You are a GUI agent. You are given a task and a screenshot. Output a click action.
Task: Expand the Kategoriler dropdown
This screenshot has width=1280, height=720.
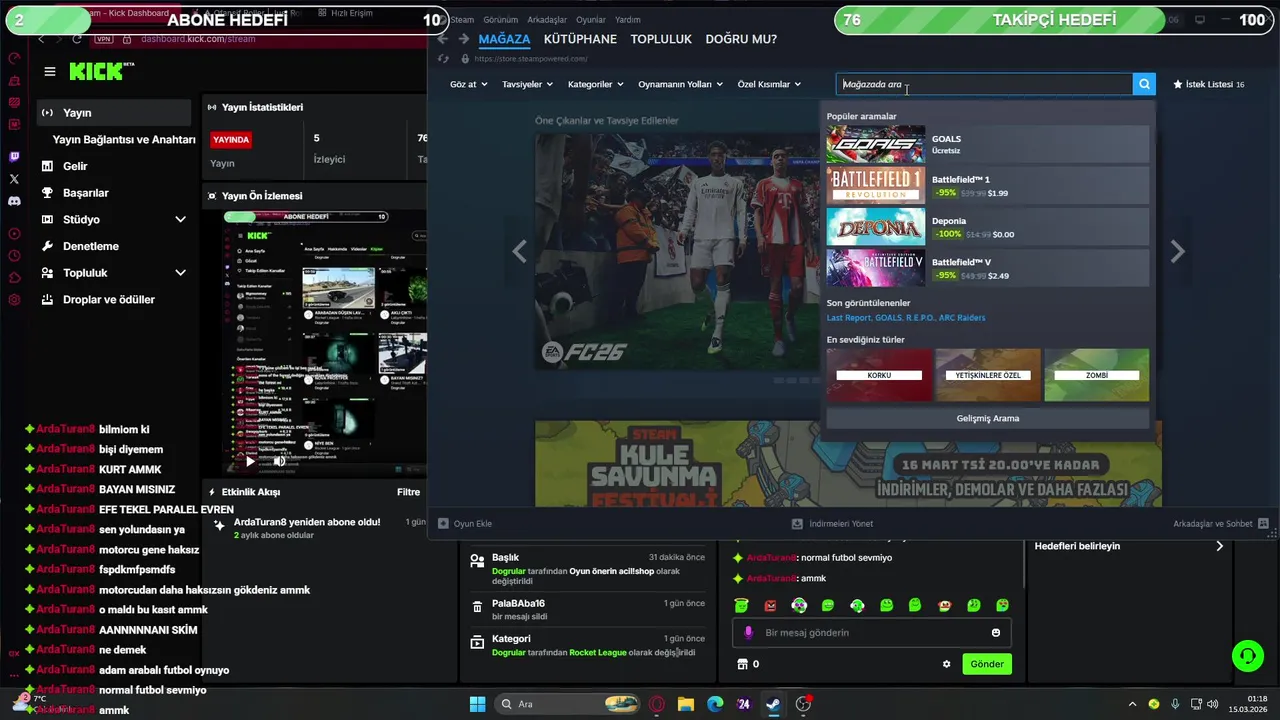[x=595, y=84]
